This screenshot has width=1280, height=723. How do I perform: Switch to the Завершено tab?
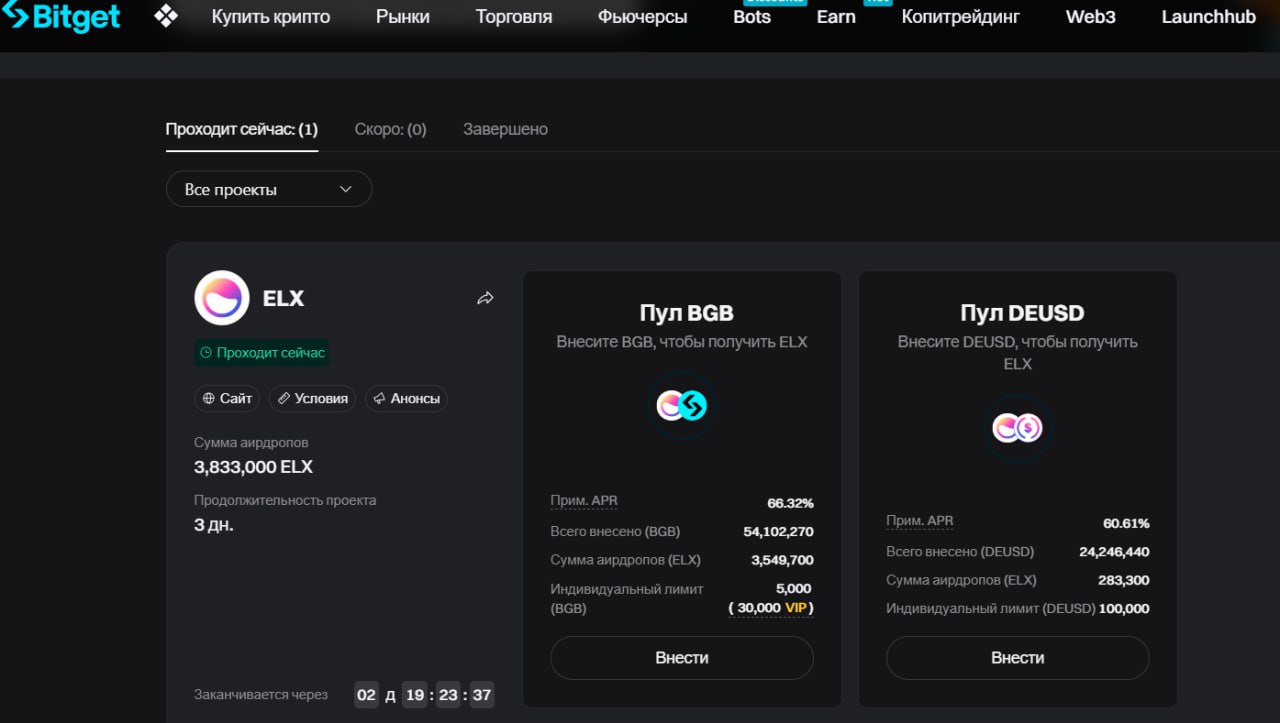pyautogui.click(x=505, y=129)
